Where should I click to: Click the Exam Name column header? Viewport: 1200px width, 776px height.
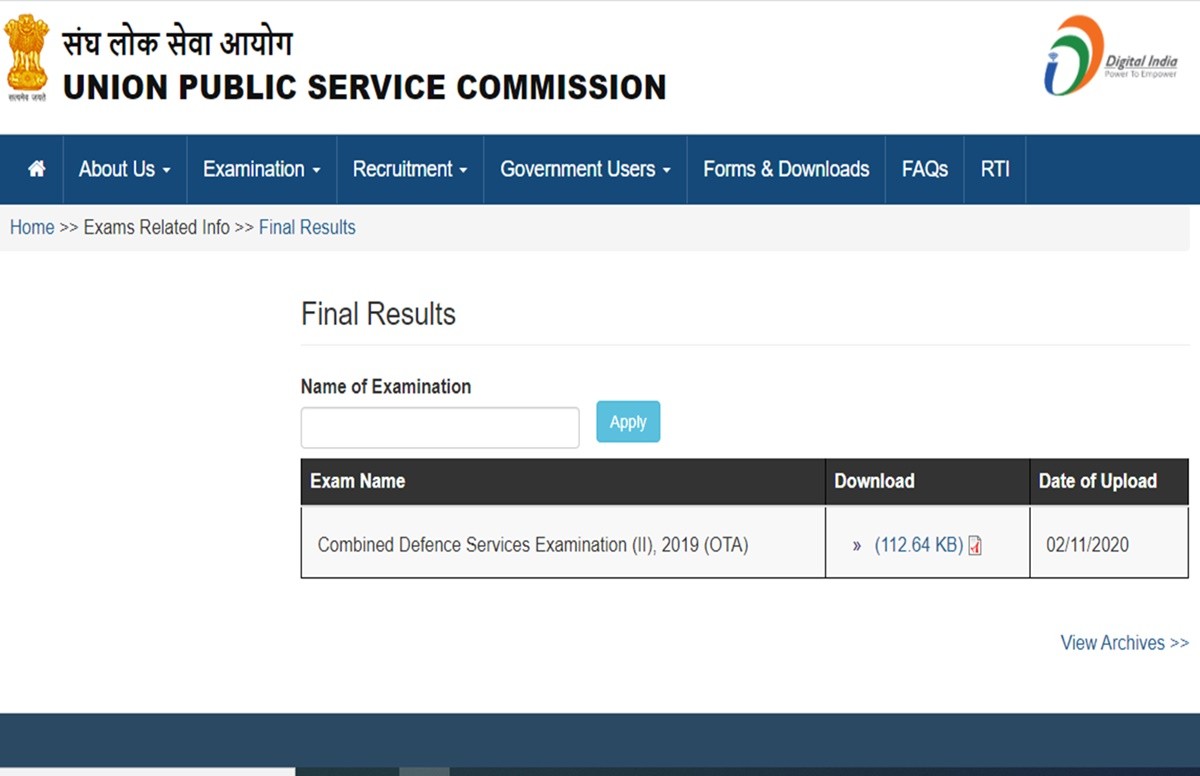pyautogui.click(x=358, y=481)
